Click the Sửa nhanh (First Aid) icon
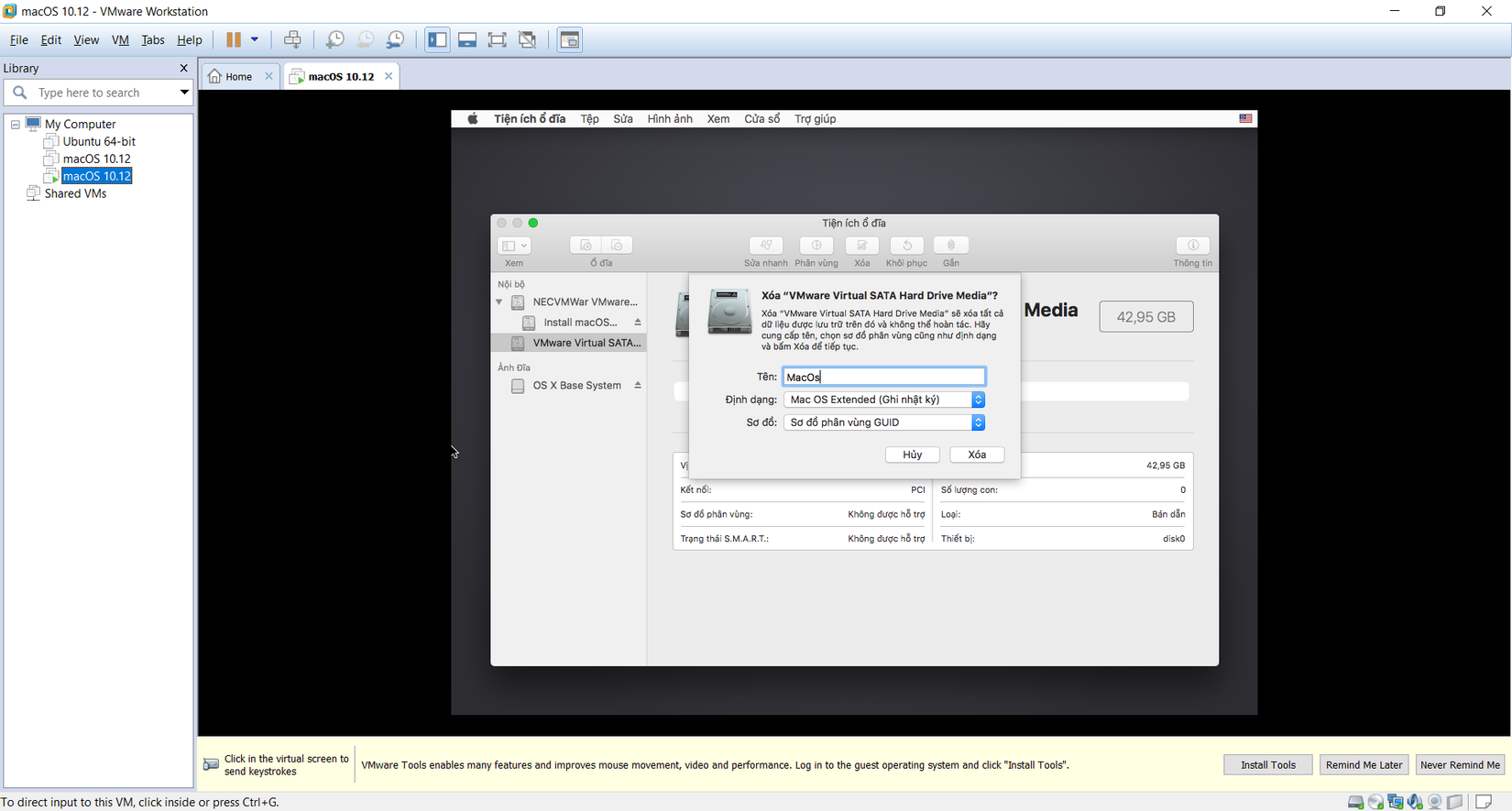The image size is (1512, 811). click(x=765, y=246)
